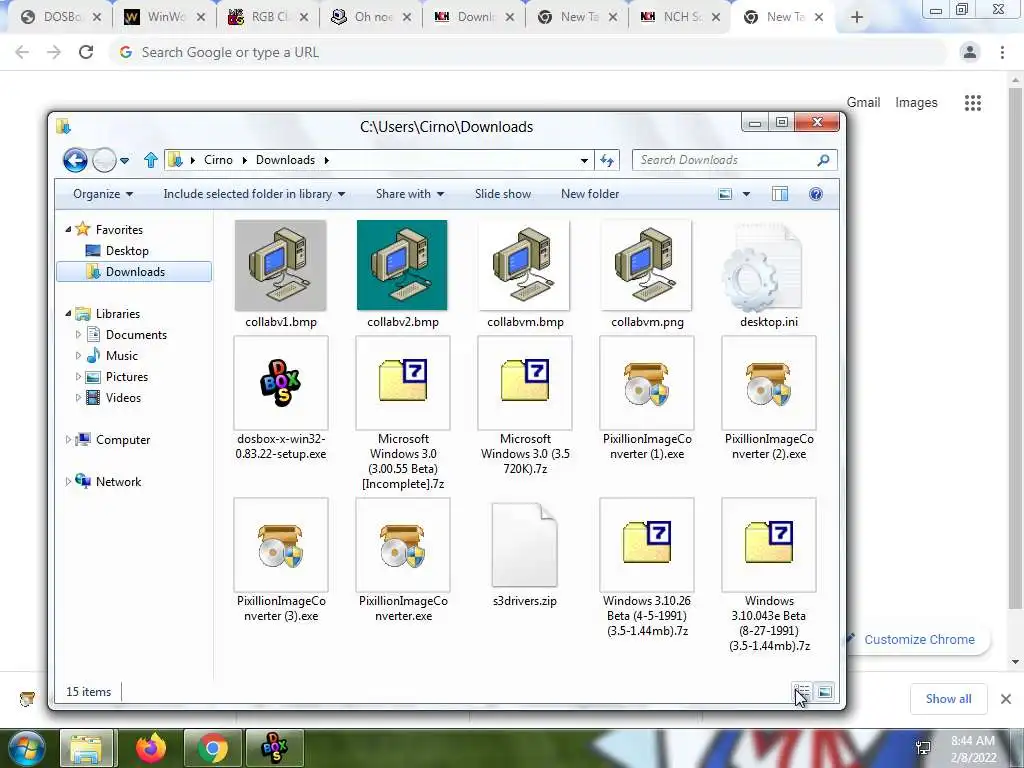Switch to RGB Chrome tab
1024x768 pixels.
coord(268,17)
